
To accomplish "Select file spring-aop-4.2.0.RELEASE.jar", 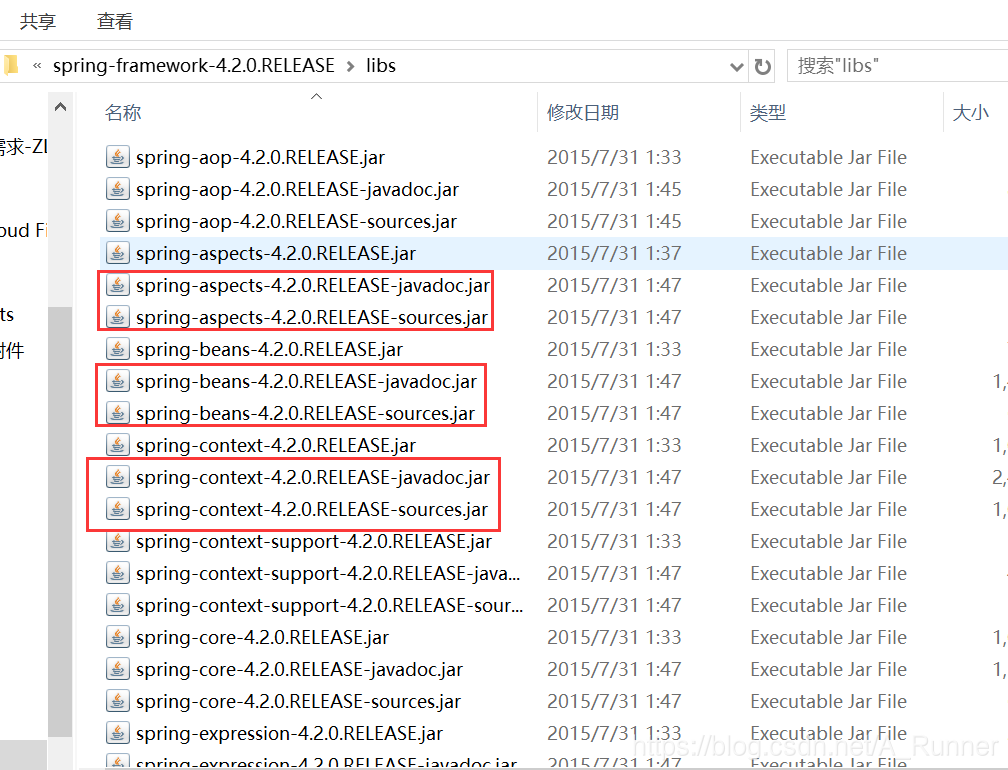I will [x=260, y=157].
